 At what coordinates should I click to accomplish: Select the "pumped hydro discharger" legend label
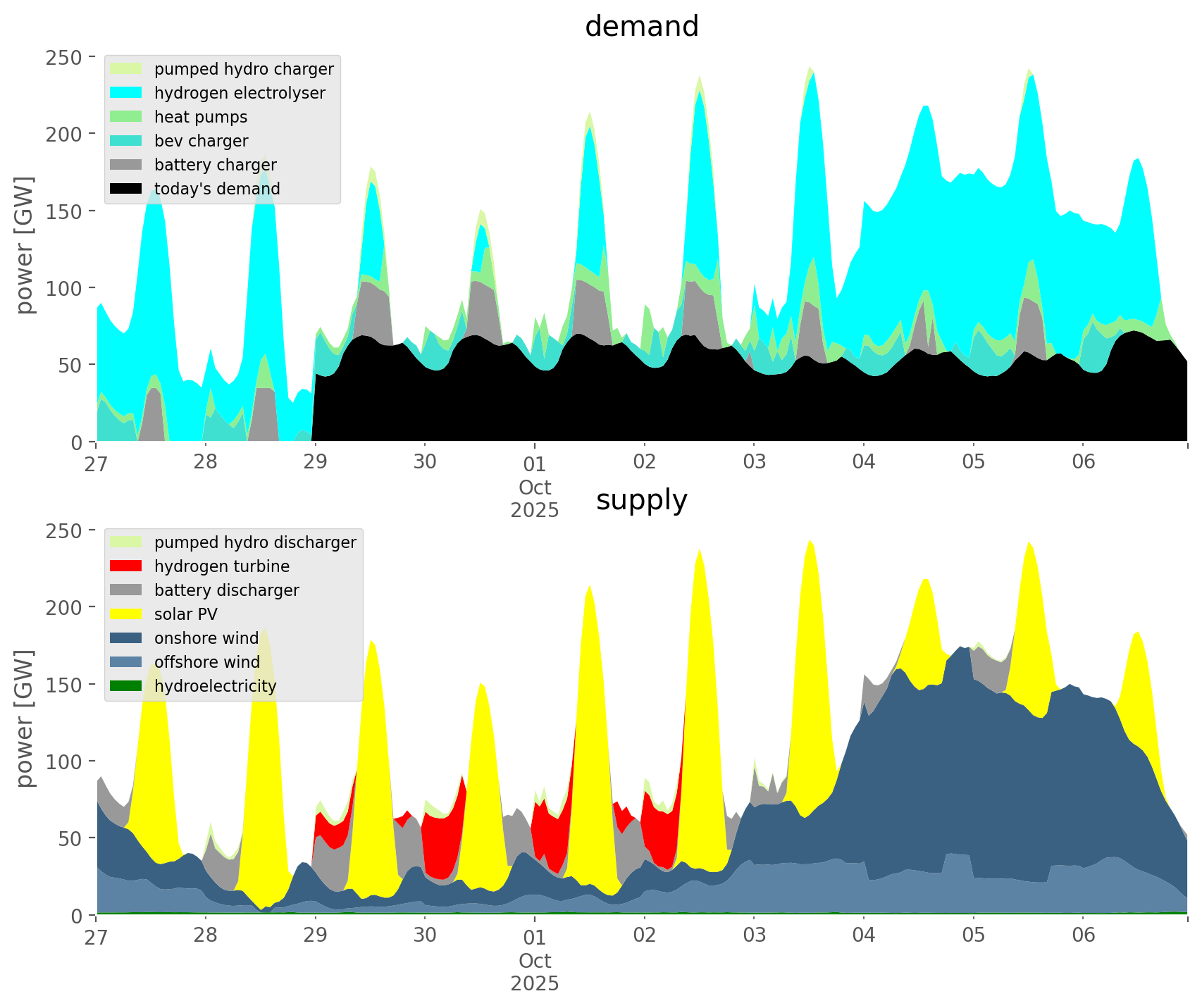pyautogui.click(x=255, y=542)
